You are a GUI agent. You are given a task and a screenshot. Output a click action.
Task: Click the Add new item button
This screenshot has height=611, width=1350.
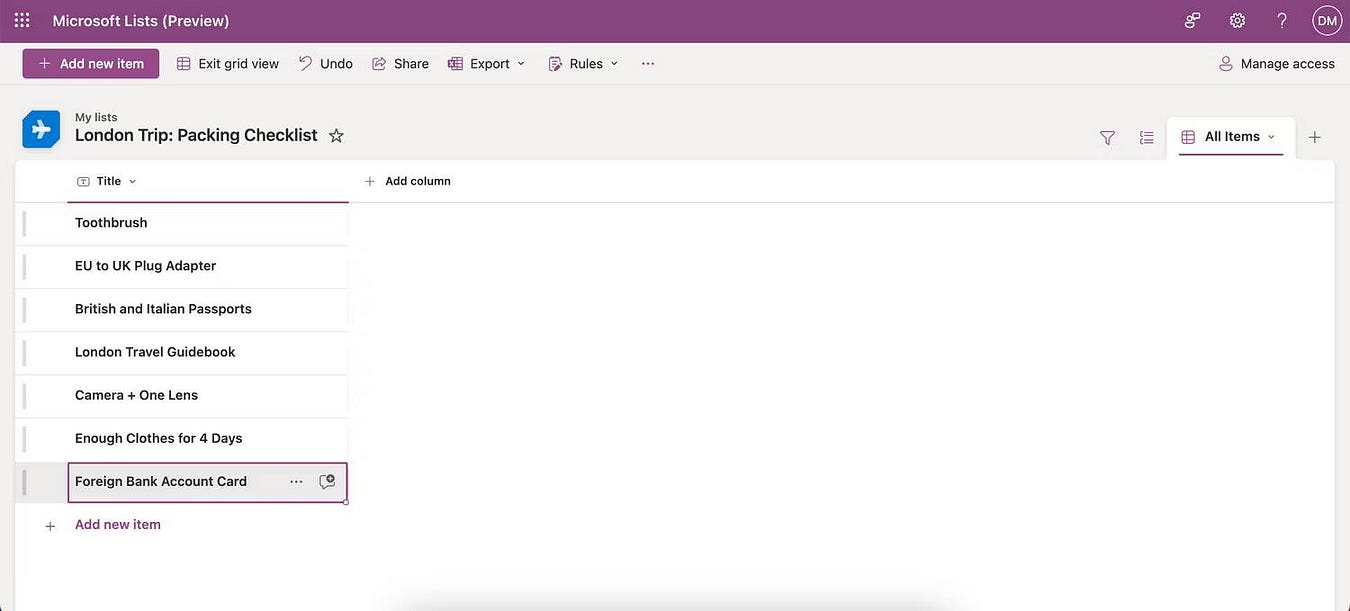point(90,63)
